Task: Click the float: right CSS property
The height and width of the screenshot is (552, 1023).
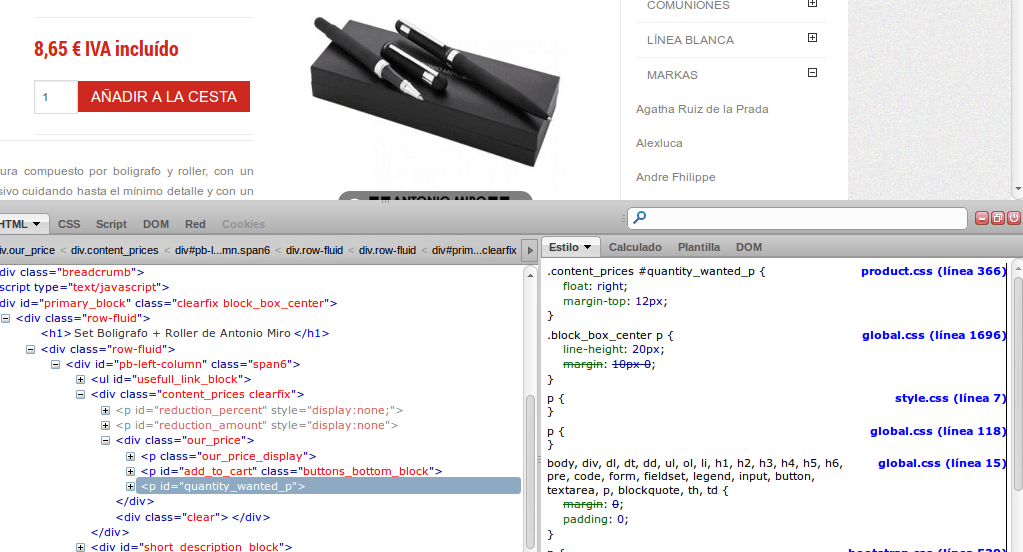Action: (x=595, y=286)
